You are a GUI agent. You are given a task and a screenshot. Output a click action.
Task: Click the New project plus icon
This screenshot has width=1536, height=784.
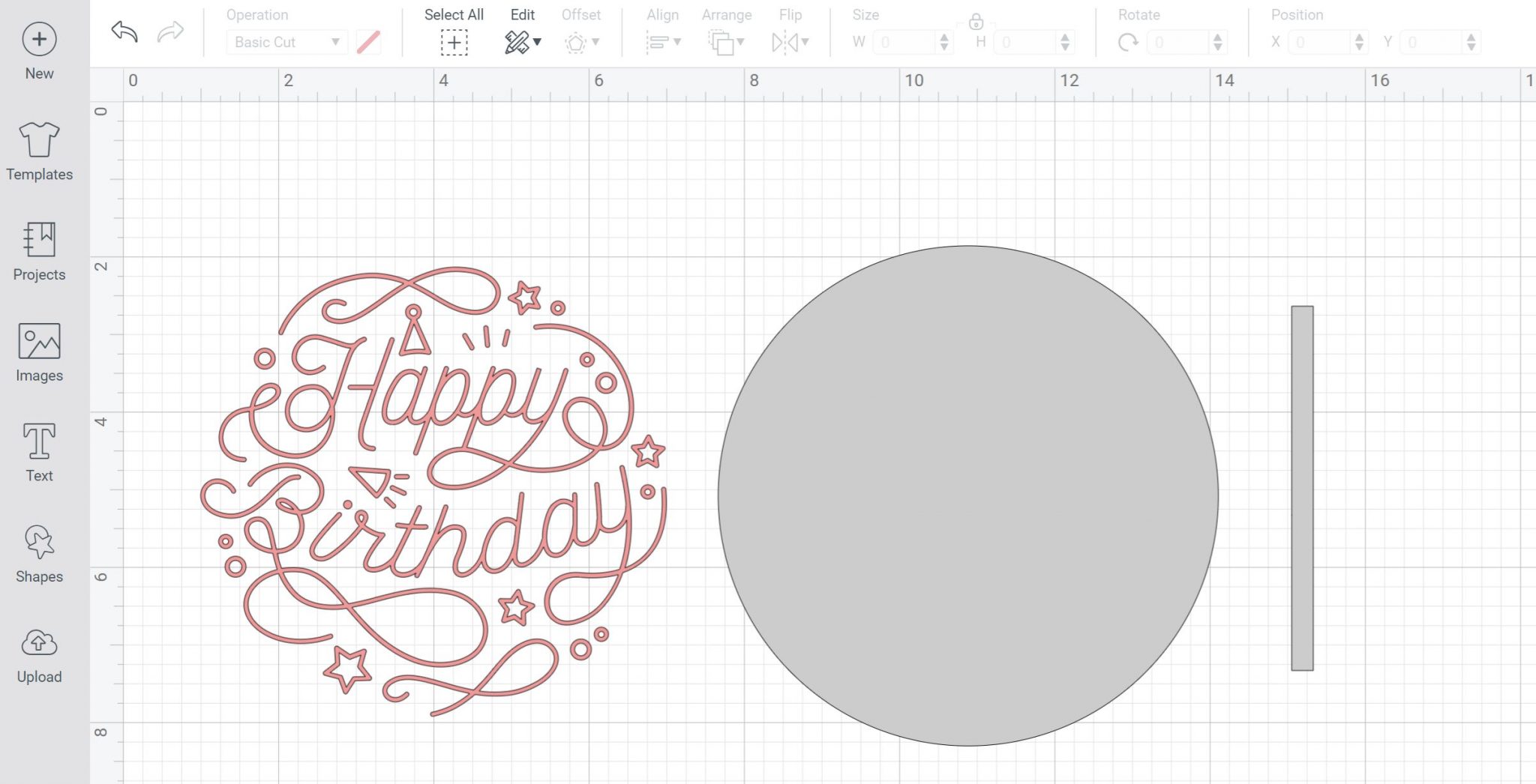pos(39,39)
